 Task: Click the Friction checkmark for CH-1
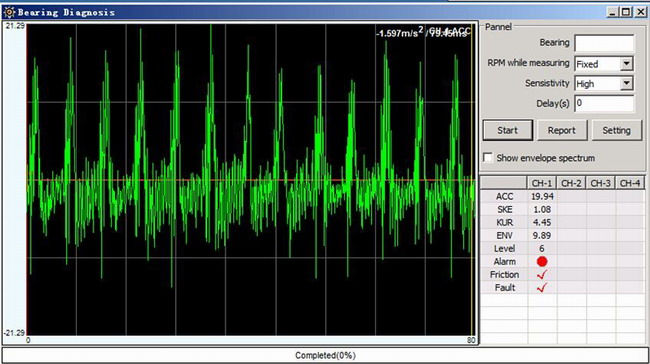542,274
